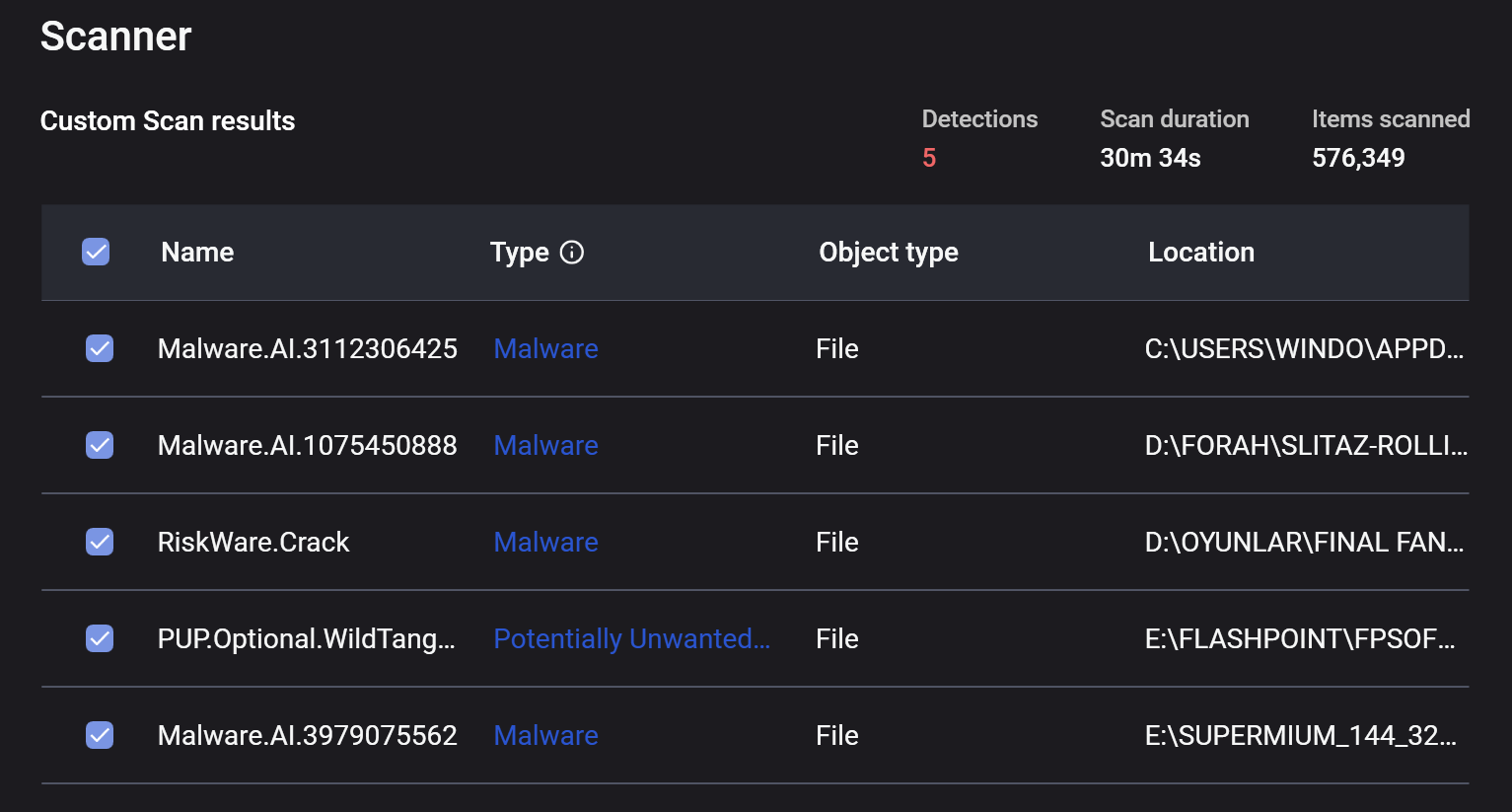Uncheck the Malware.AI.3112306425 row checkbox
Viewport: 1512px width, 812px height.
(x=100, y=348)
